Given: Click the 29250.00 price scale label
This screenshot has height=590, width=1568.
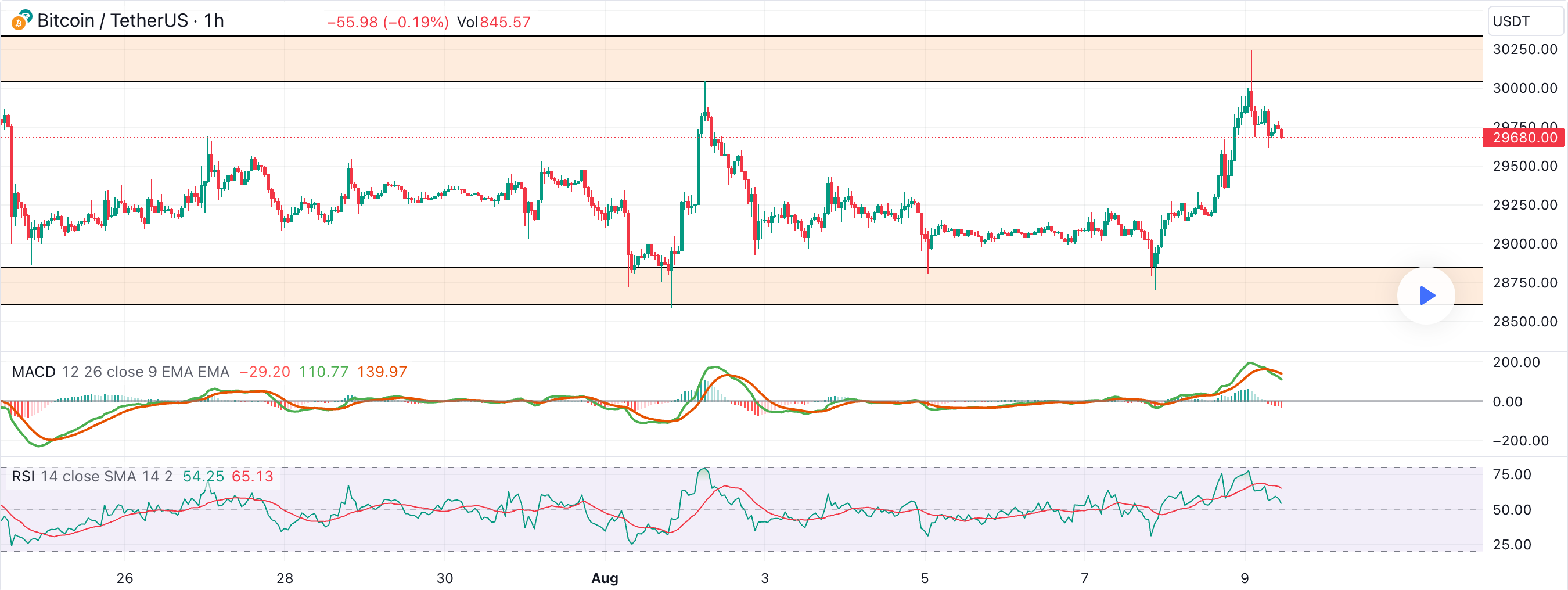Looking at the screenshot, I should coord(1525,205).
